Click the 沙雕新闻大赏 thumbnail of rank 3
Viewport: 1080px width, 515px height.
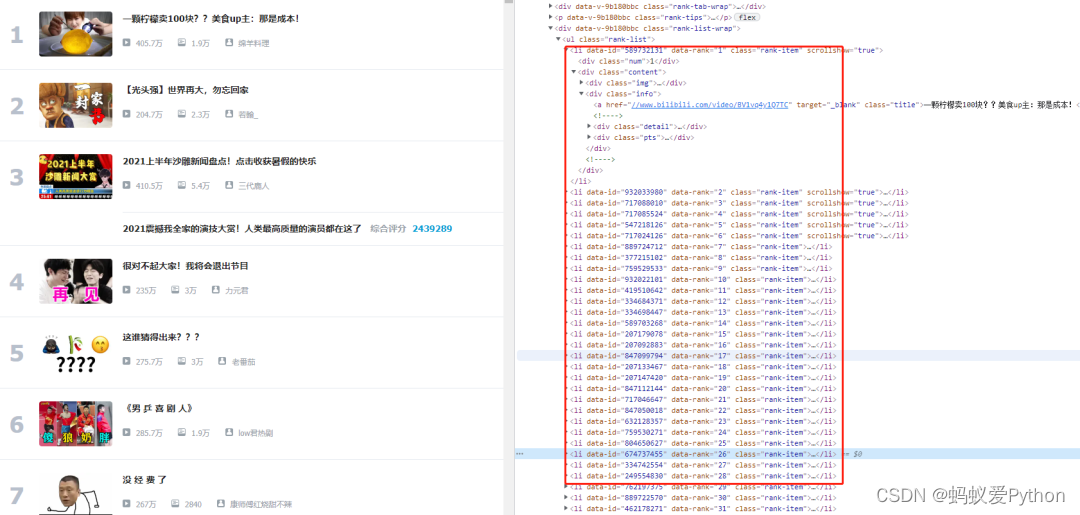click(x=76, y=176)
